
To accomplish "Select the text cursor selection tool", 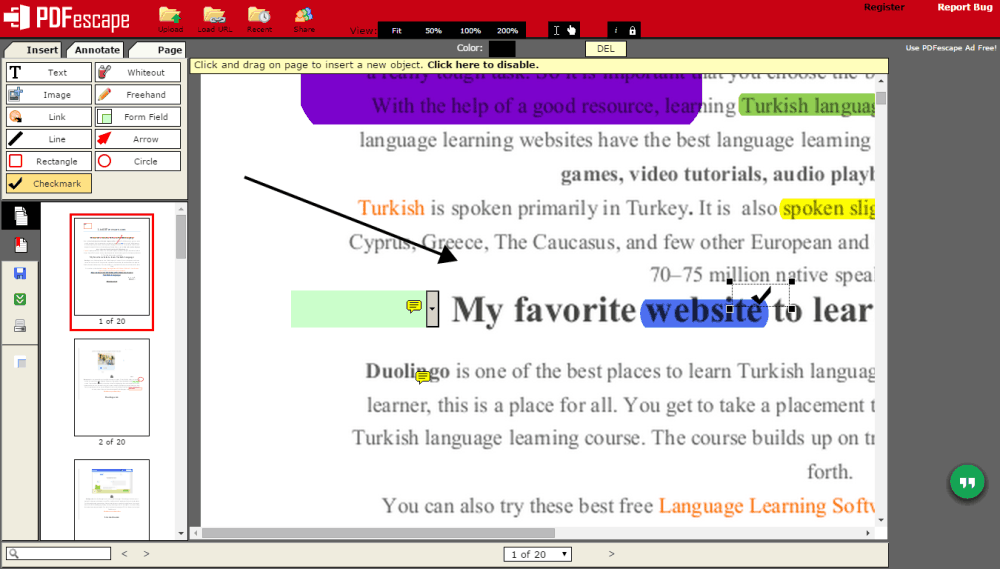I will tap(556, 31).
